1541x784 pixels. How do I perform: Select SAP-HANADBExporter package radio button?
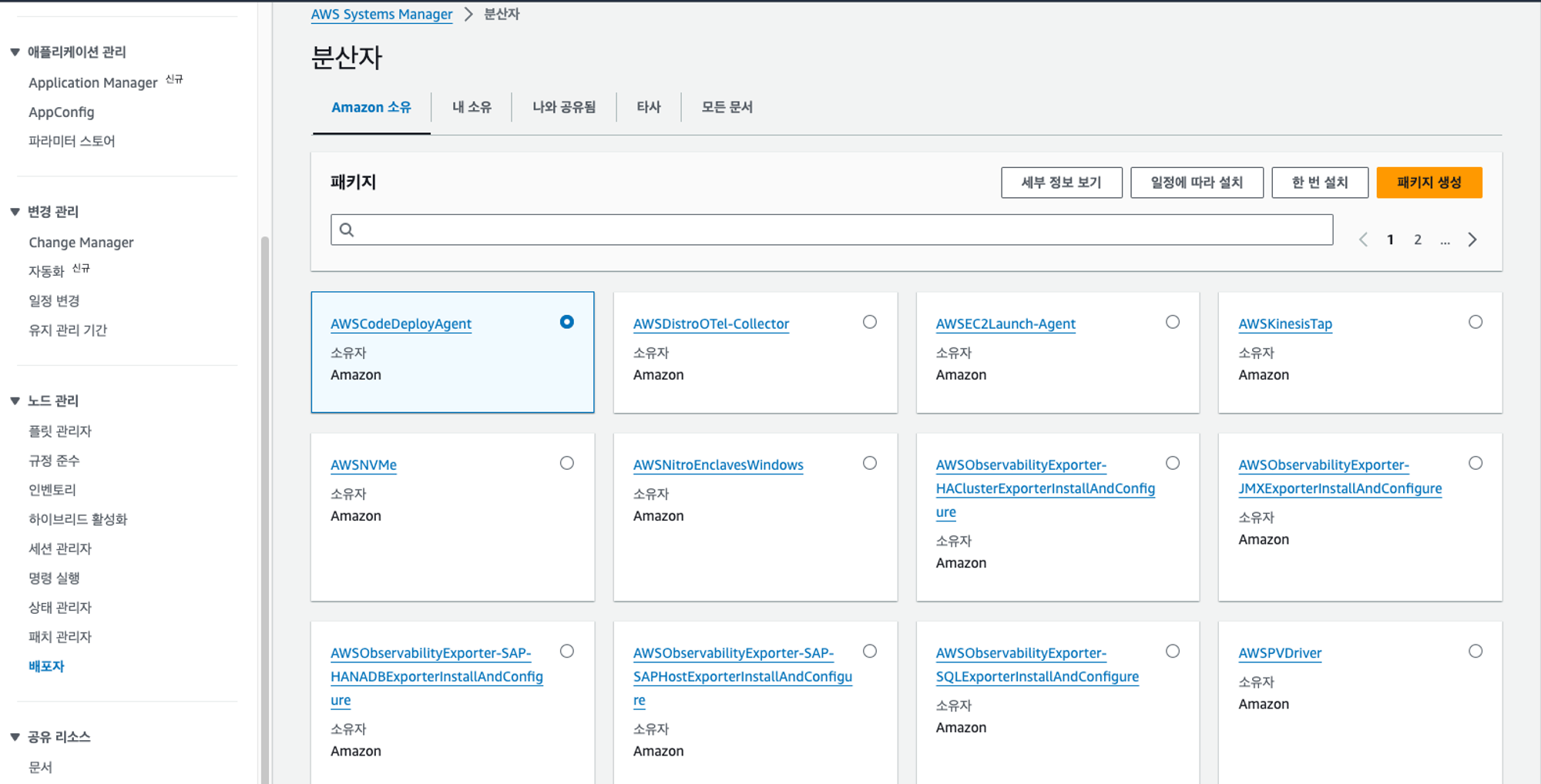click(567, 652)
